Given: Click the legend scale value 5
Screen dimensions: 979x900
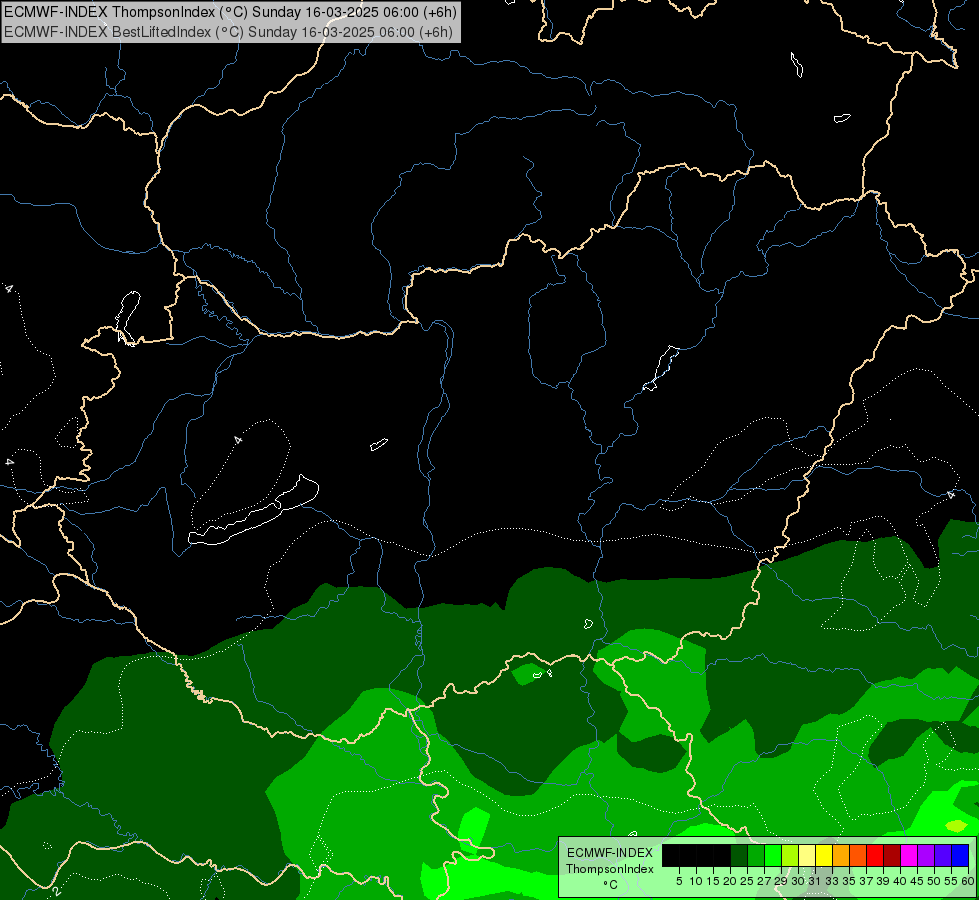Looking at the screenshot, I should [x=679, y=881].
